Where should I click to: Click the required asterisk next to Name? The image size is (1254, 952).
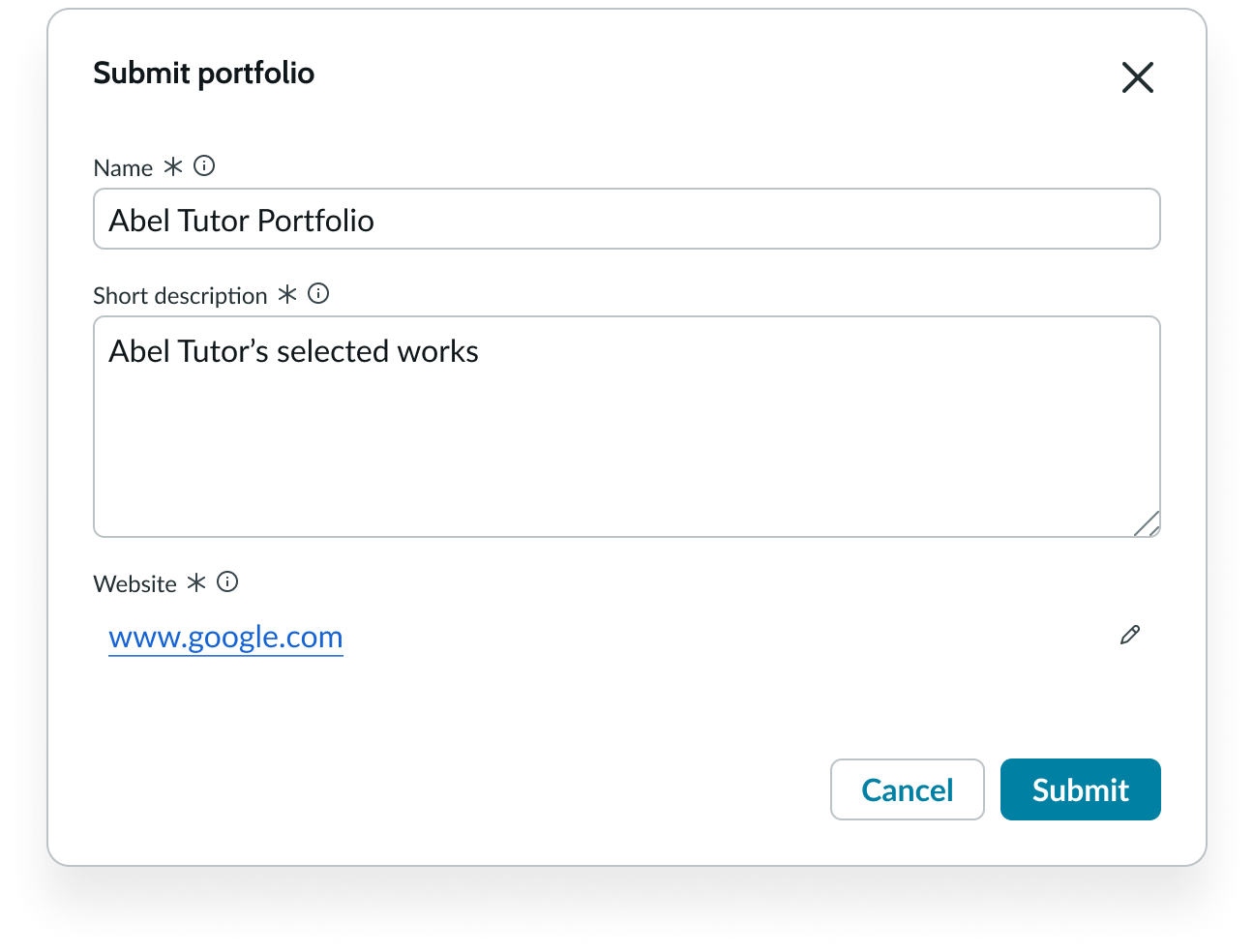(x=171, y=165)
